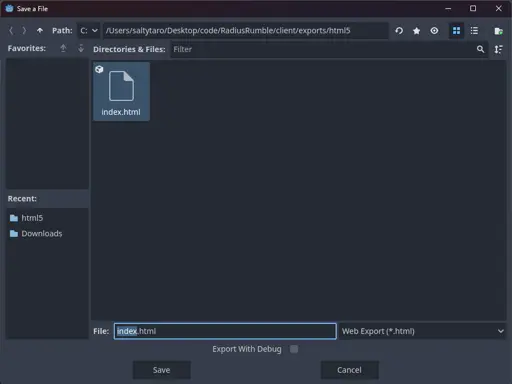
Task: Switch to list view
Action: pos(474,31)
